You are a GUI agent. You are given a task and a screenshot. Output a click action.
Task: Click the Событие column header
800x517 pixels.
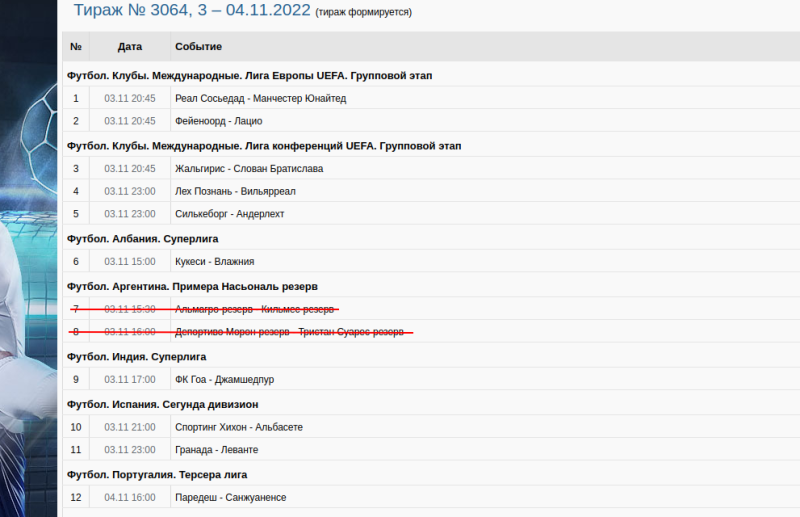[x=198, y=47]
